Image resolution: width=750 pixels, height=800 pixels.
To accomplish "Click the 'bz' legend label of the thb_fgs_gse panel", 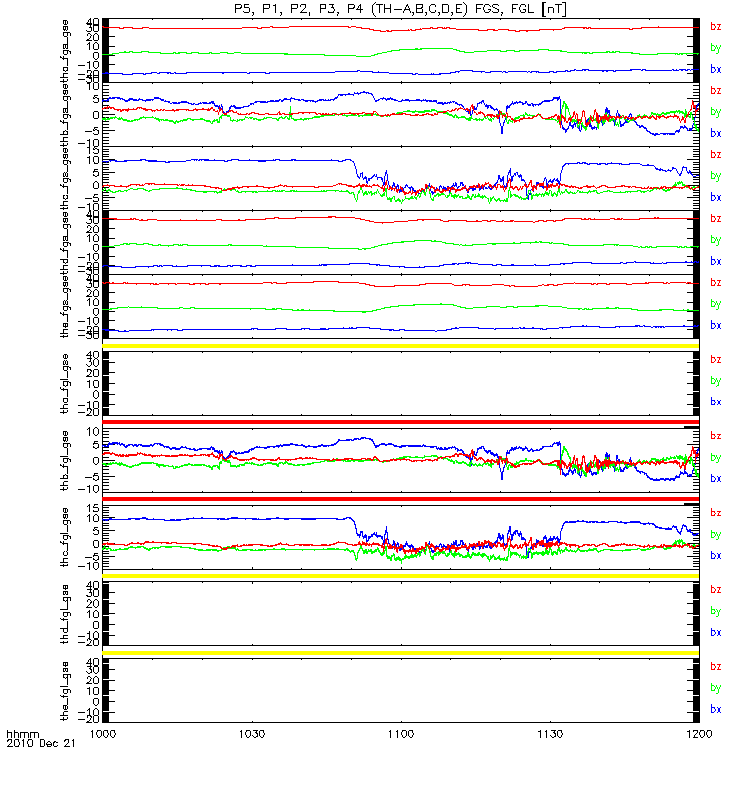I will pos(715,90).
